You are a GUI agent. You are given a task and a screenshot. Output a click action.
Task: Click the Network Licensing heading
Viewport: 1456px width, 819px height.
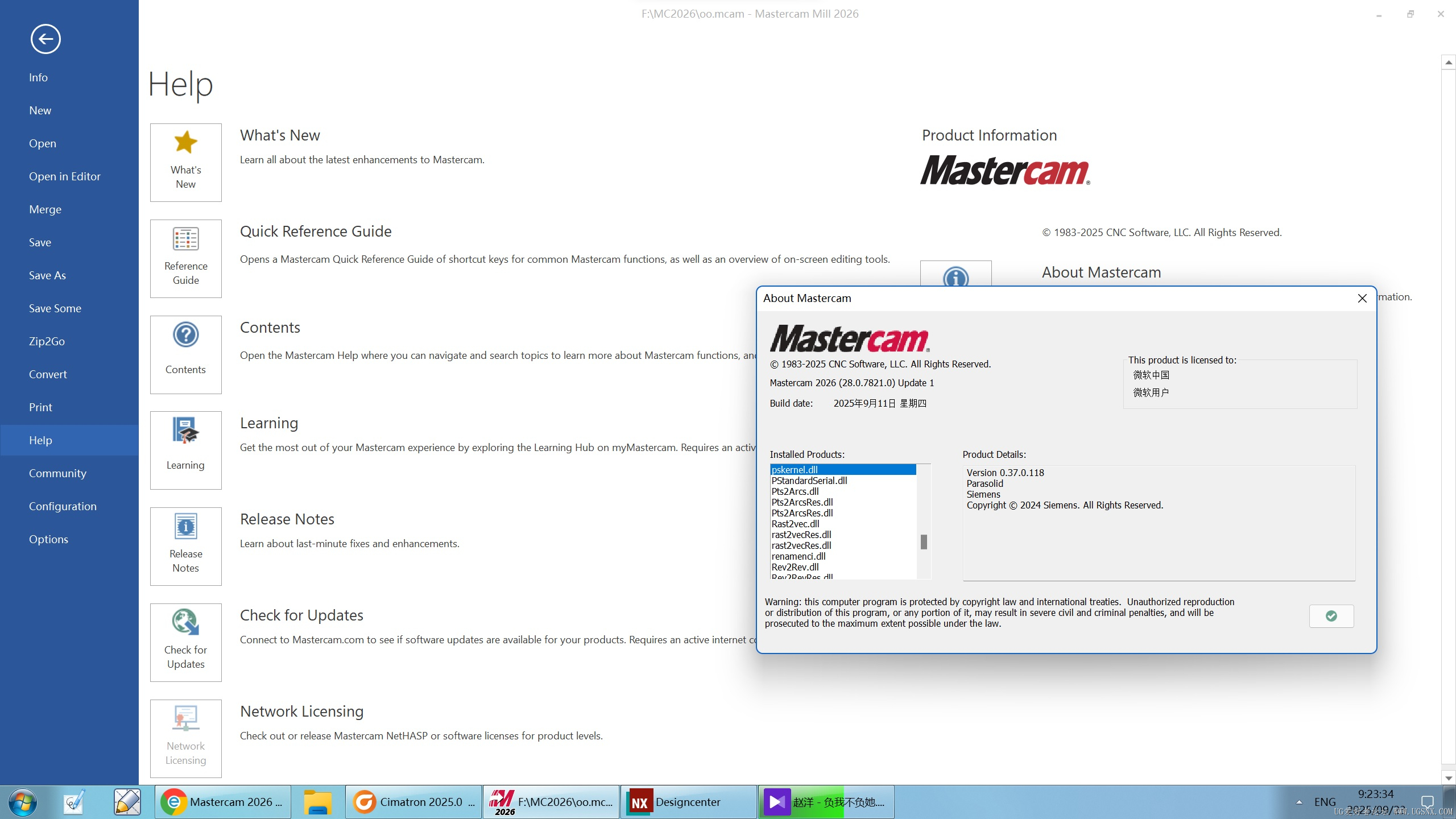tap(302, 712)
